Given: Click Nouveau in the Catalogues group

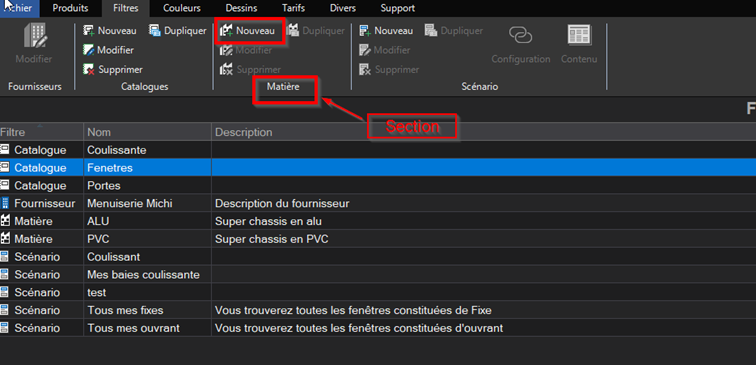Looking at the screenshot, I should [110, 31].
